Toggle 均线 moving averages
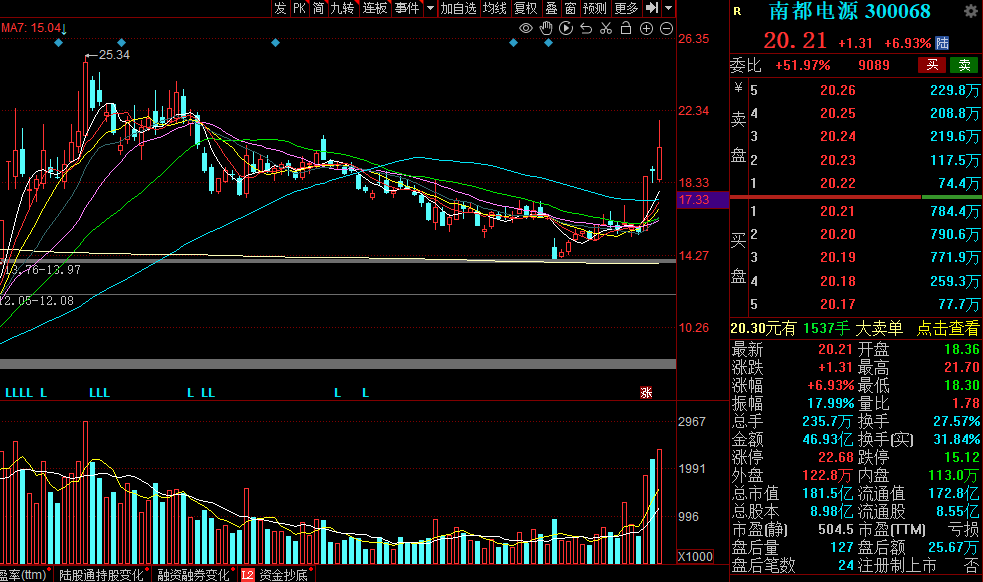The height and width of the screenshot is (582, 983). pos(495,8)
